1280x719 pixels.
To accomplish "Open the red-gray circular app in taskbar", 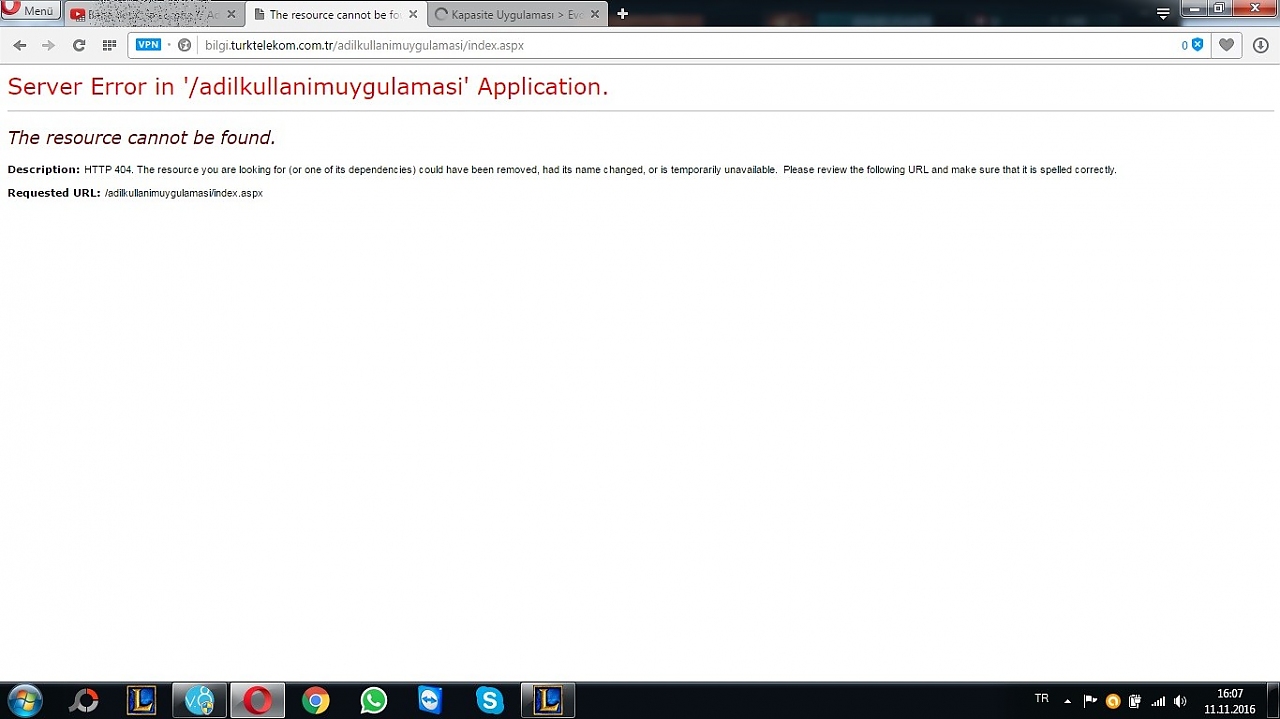I will click(84, 701).
